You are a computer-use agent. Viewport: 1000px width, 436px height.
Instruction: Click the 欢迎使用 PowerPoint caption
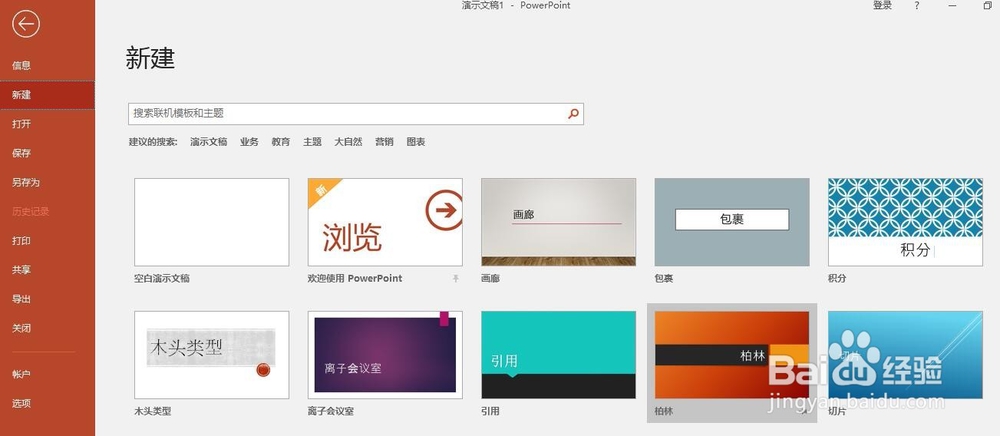point(355,279)
